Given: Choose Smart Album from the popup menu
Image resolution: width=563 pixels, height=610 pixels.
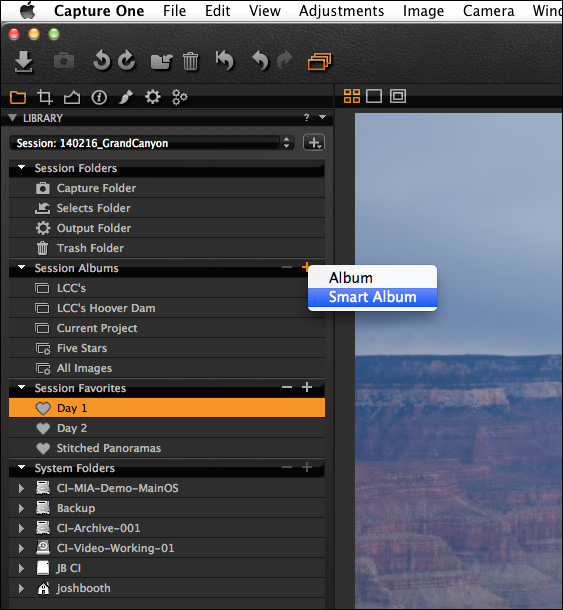Looking at the screenshot, I should coord(372,297).
